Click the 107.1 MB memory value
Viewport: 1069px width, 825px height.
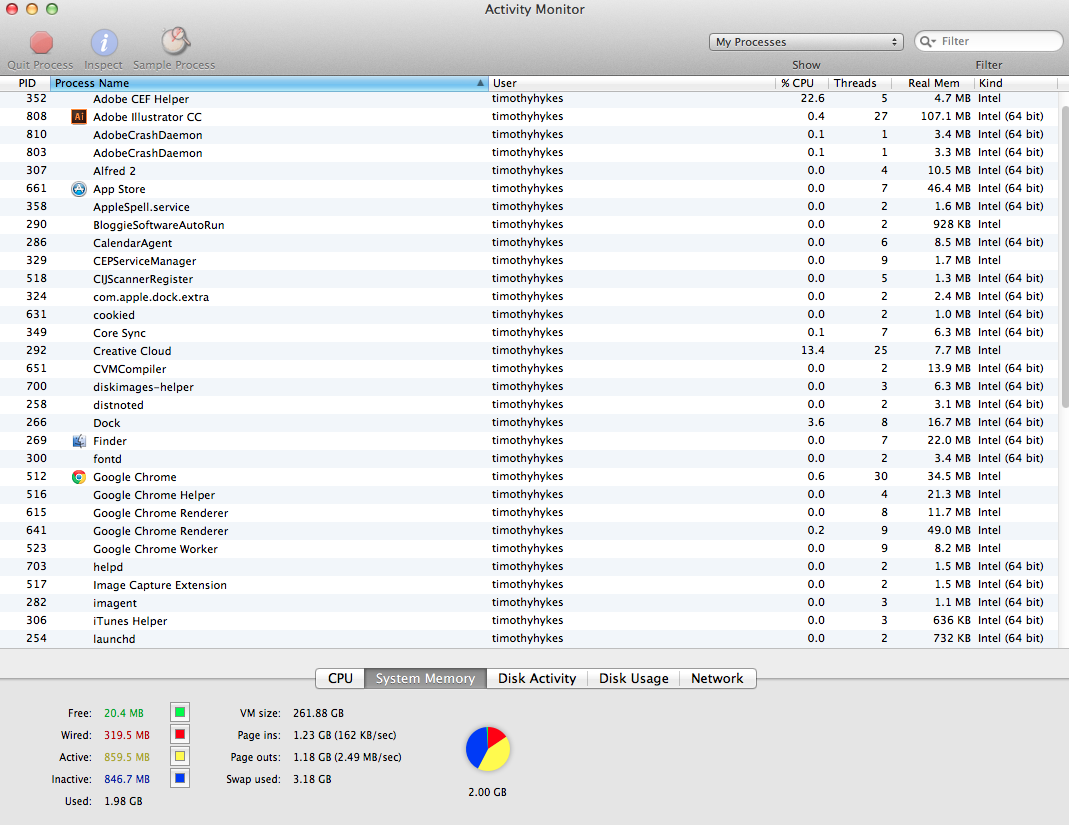(x=946, y=117)
